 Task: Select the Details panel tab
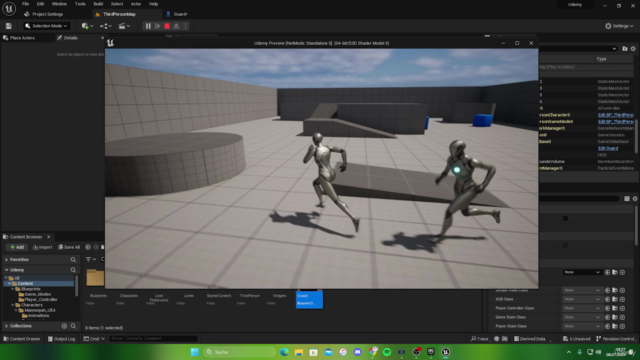point(67,38)
